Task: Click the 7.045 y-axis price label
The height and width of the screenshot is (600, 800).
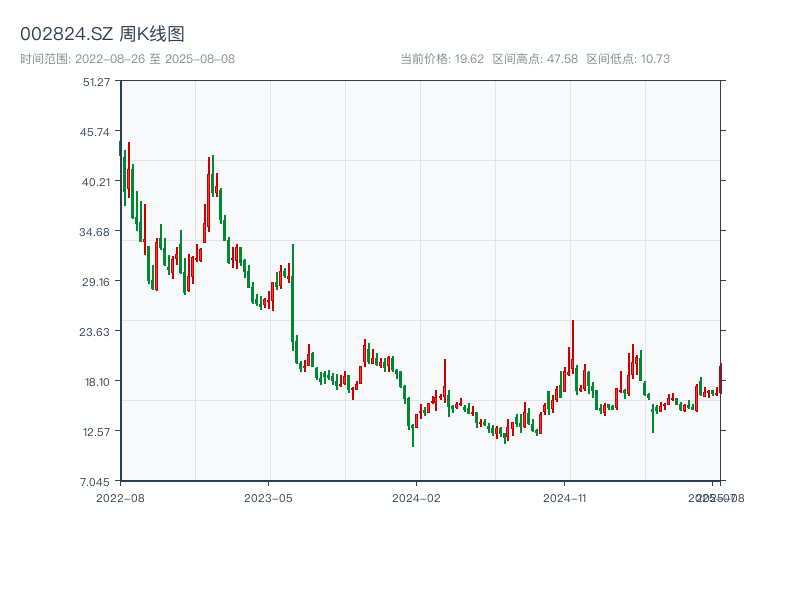Action: click(x=97, y=481)
